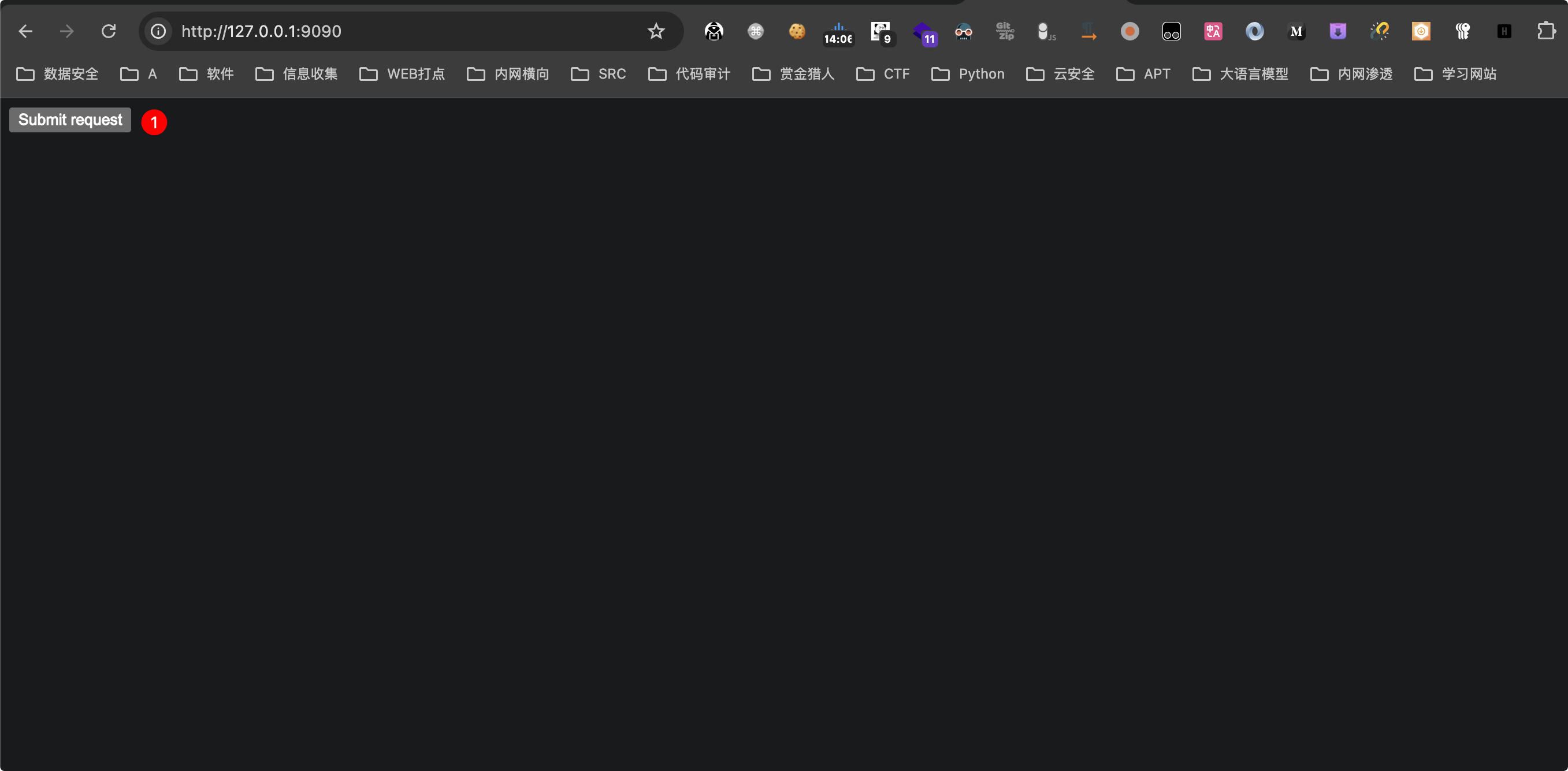Click the Submit request button
The height and width of the screenshot is (771, 1568).
point(70,120)
